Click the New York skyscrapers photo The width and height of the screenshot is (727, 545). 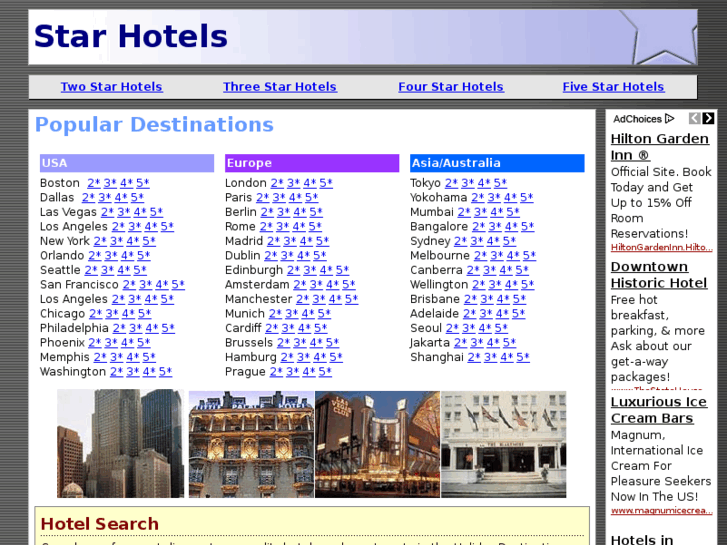tap(120, 443)
